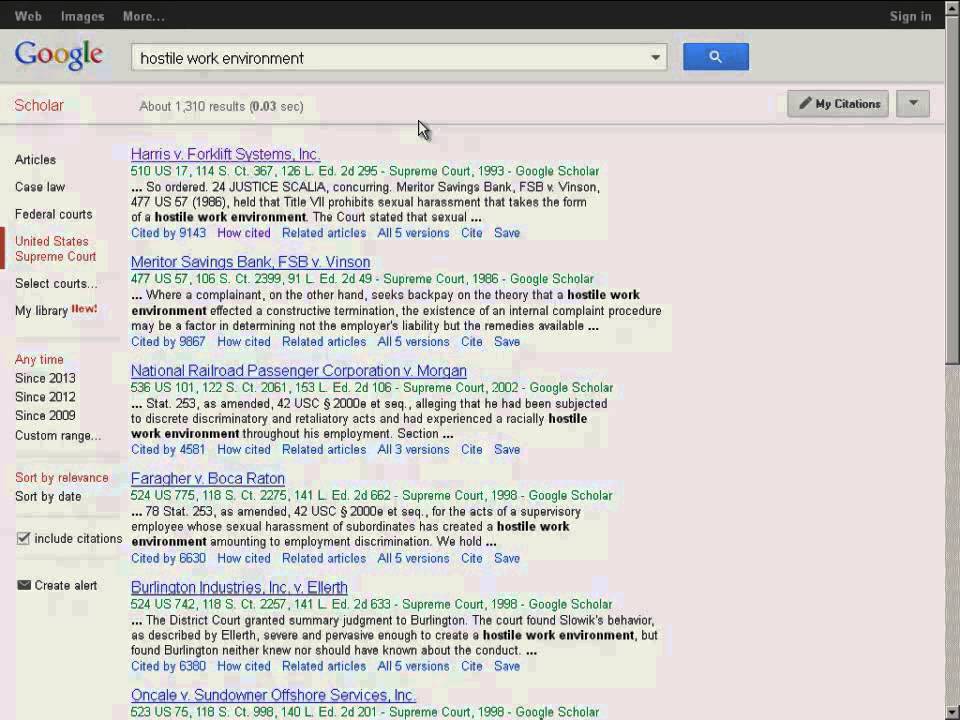Viewport: 960px width, 720px height.
Task: Click Cited by 9867 link
Action: 168,342
